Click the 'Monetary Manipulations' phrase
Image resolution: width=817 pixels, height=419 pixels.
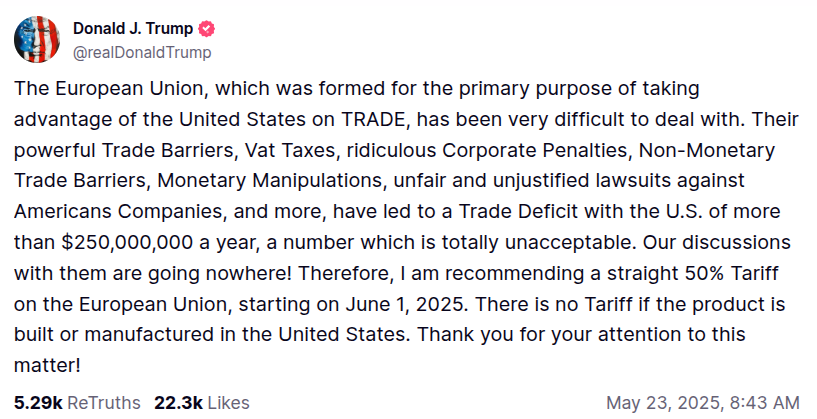coord(270,181)
